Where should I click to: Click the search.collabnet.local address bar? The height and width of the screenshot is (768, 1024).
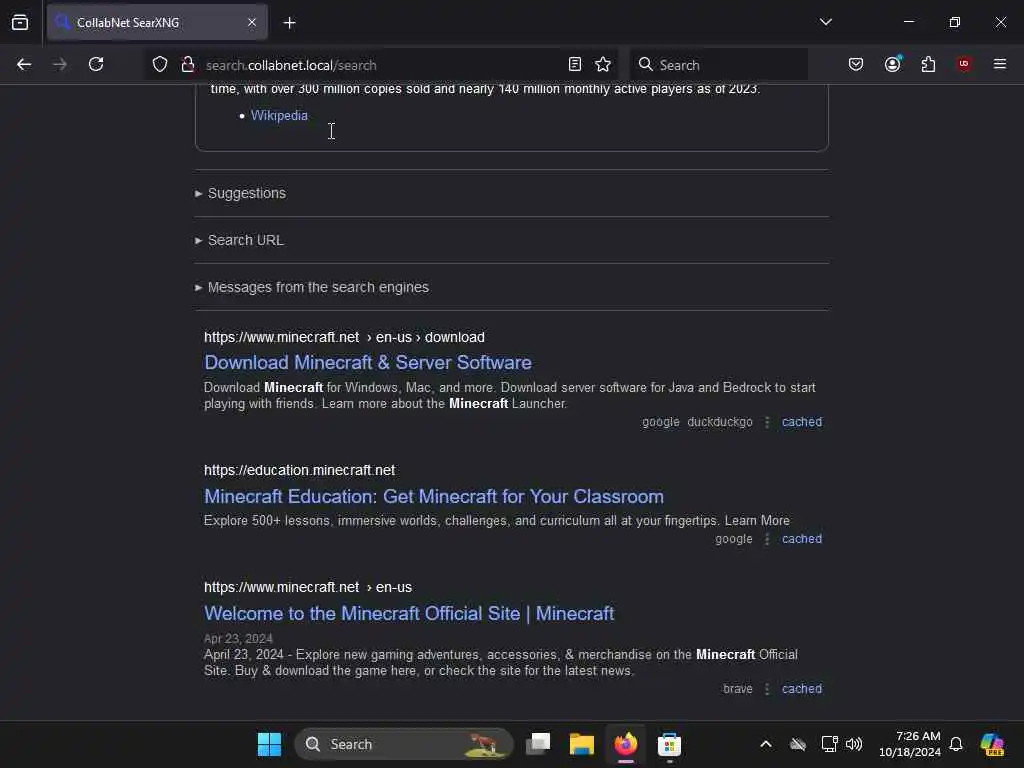point(379,65)
